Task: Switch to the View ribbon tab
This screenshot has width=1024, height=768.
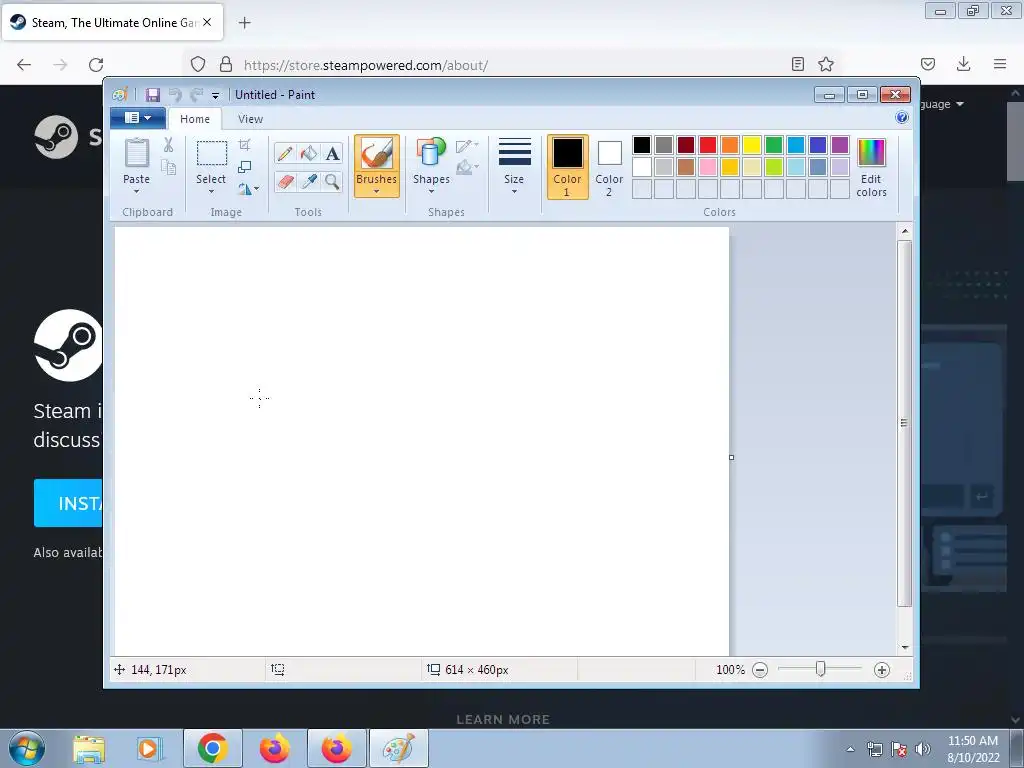Action: (250, 119)
